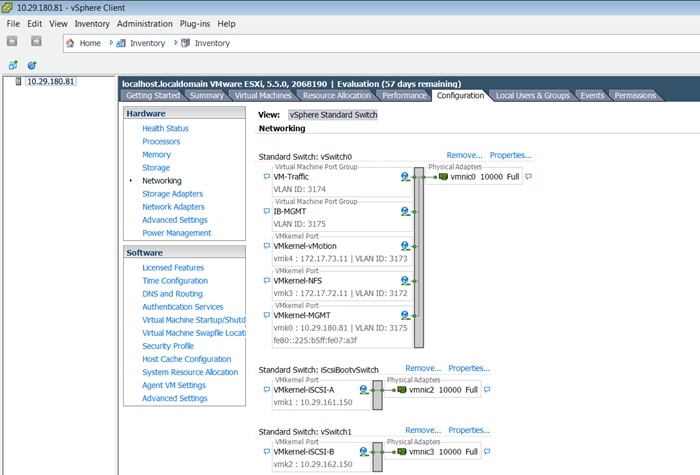Open Memory in Hardware list
This screenshot has height=475, width=700.
(156, 154)
